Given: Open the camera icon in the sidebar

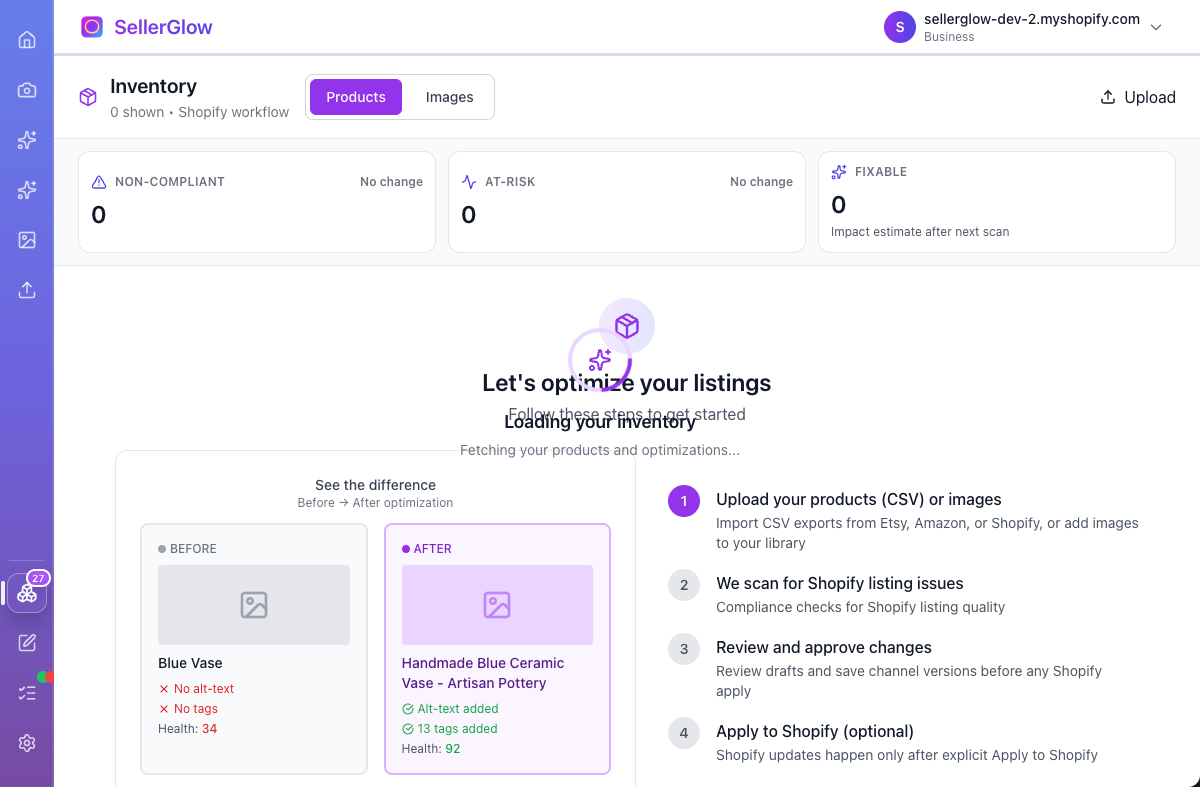Looking at the screenshot, I should (27, 90).
